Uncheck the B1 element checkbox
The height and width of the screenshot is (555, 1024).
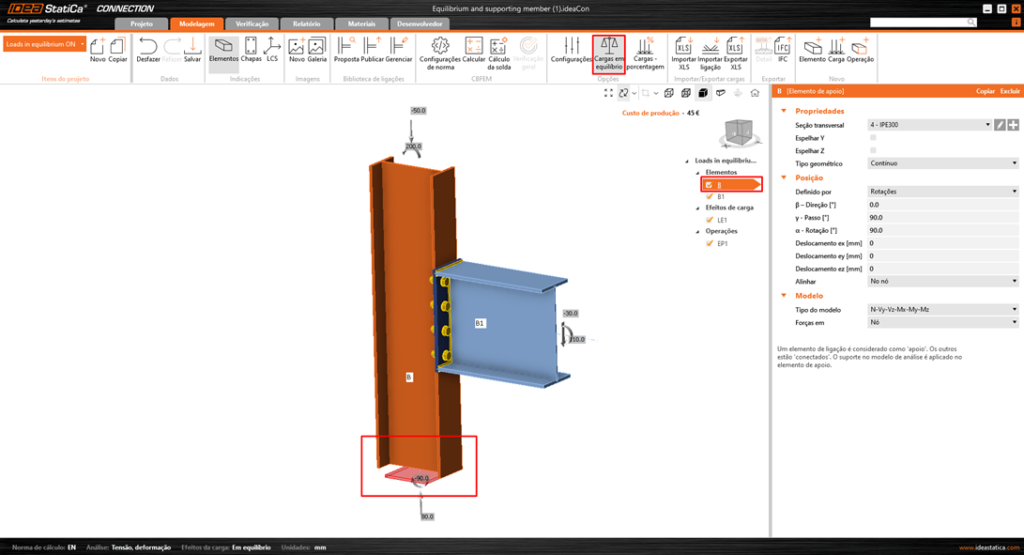point(708,197)
